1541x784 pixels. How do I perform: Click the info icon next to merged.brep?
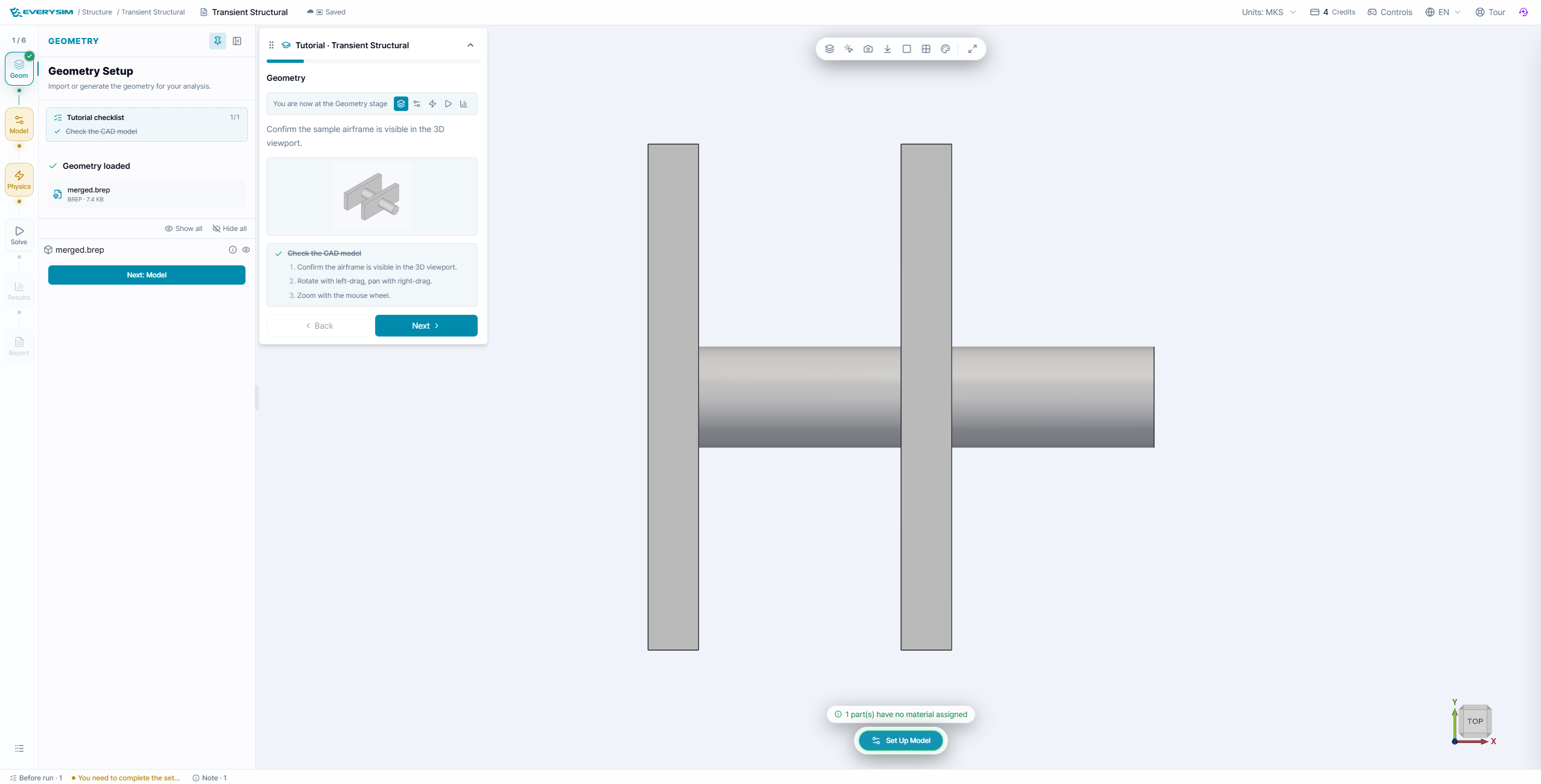coord(233,250)
